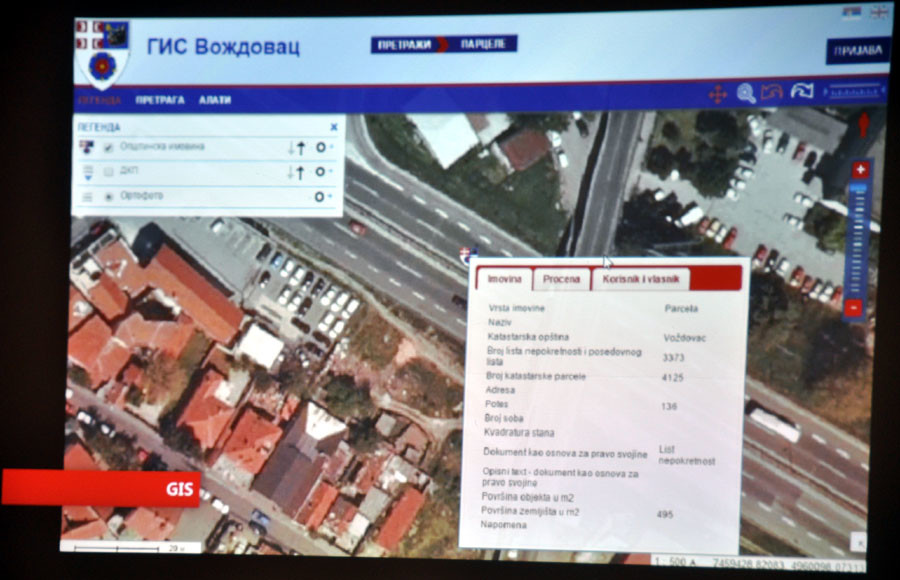Click the red north arrow icon
The width and height of the screenshot is (900, 580).
click(x=864, y=124)
